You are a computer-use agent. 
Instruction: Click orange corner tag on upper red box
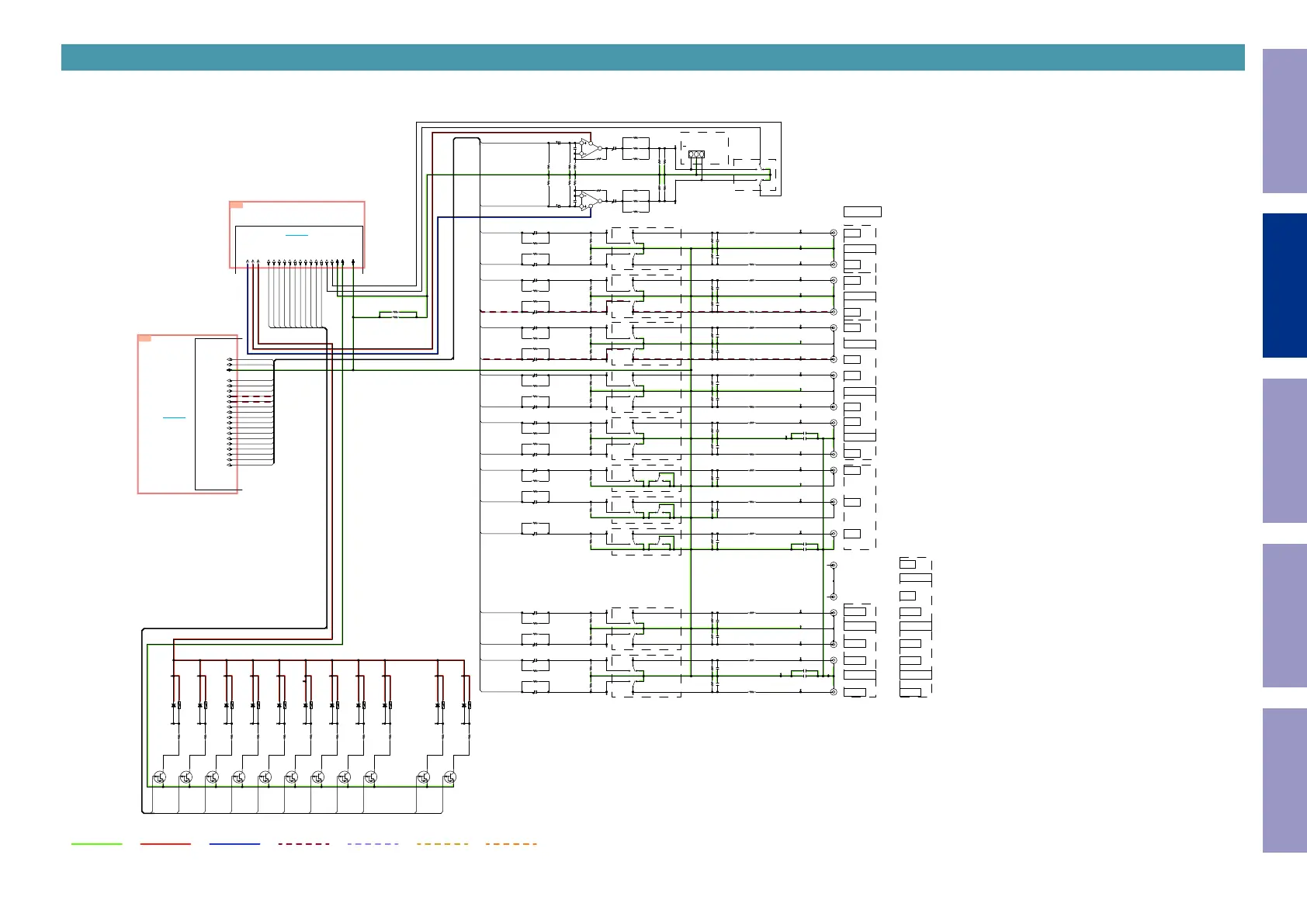pyautogui.click(x=237, y=205)
